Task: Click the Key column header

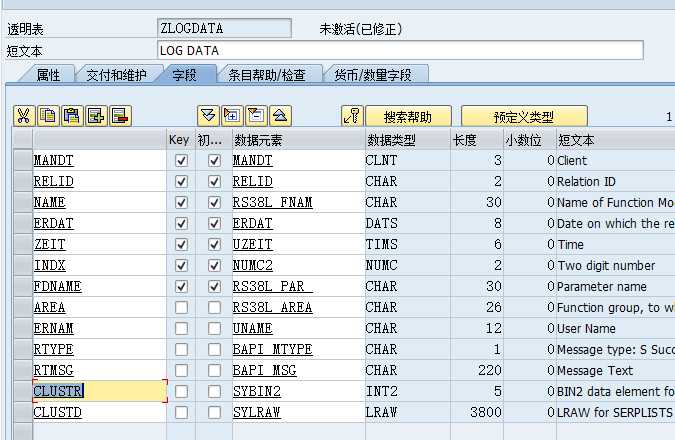Action: tap(180, 140)
